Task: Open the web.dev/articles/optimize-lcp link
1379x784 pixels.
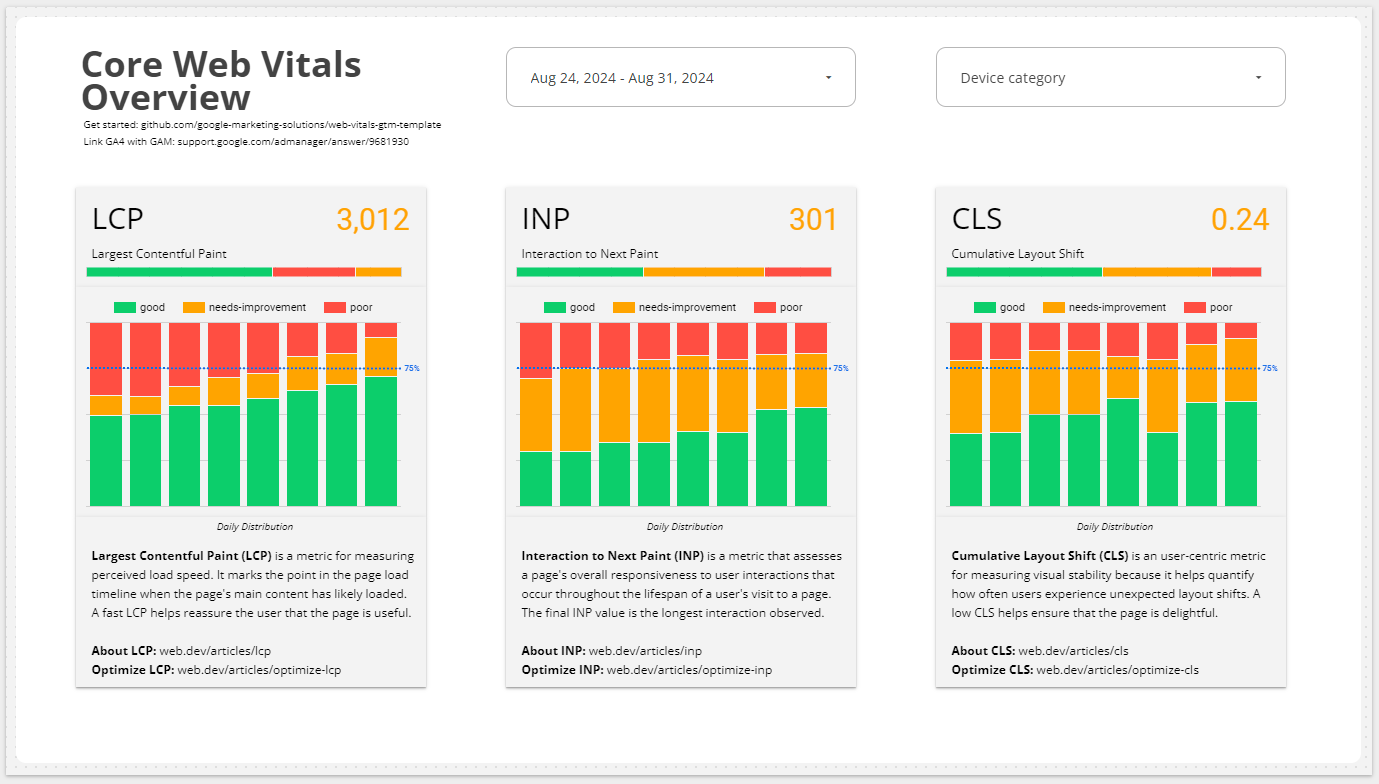Action: point(261,670)
